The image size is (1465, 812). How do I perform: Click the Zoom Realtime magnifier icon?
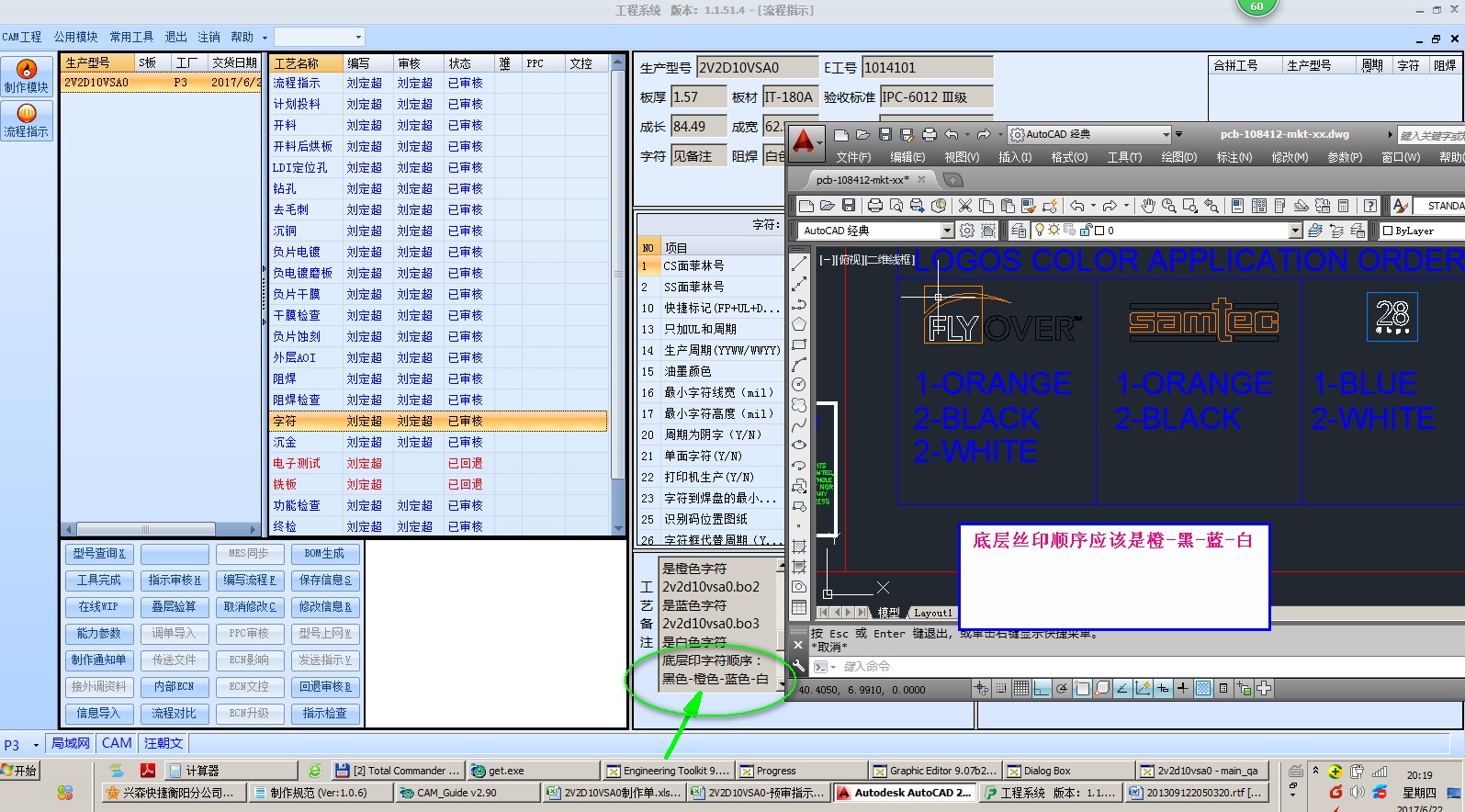pos(1169,206)
